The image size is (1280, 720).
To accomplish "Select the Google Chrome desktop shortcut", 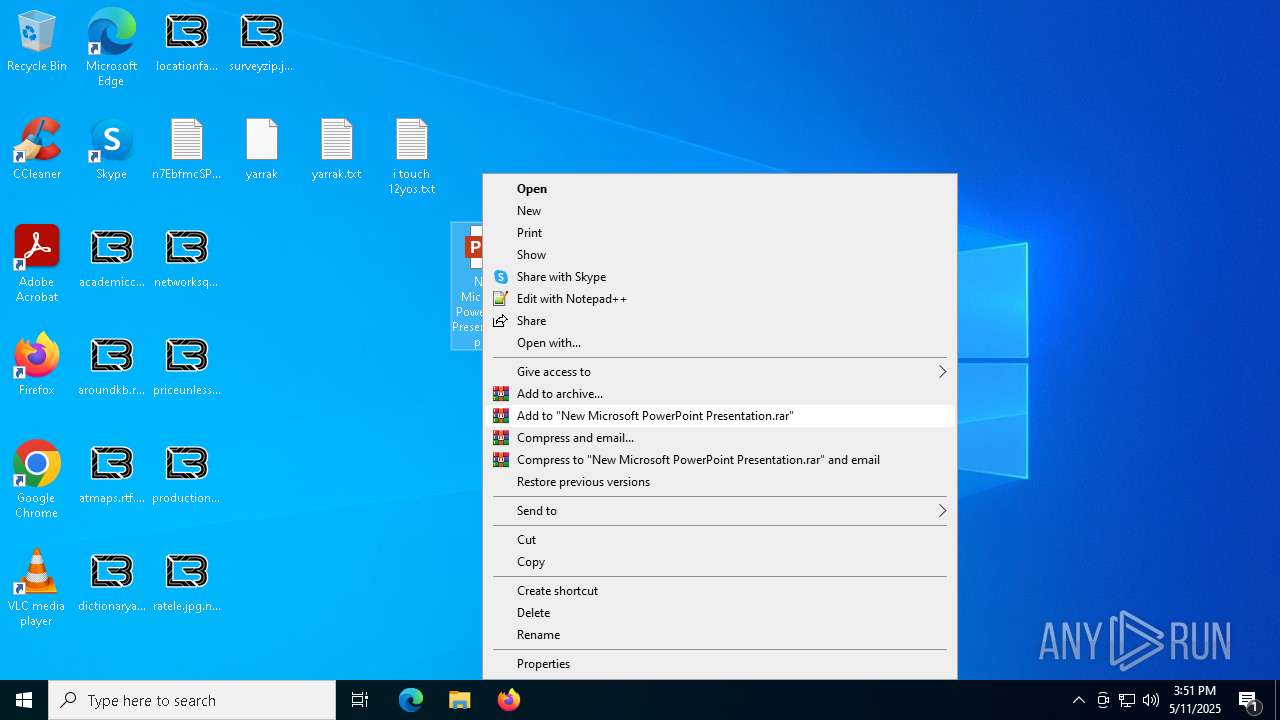I will (x=37, y=480).
